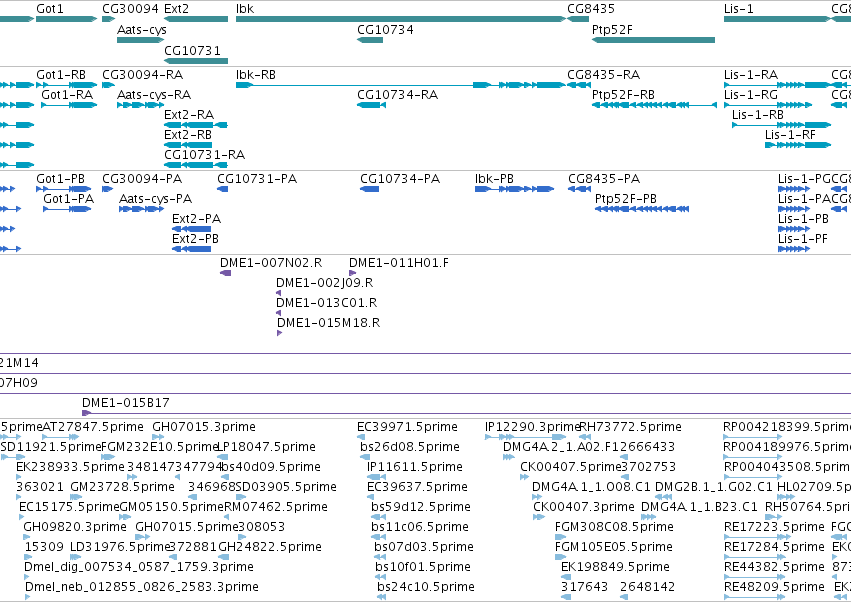Screen dimensions: 851x602
Task: Click EST CK00407.3prime
Action: pos(539,517)
